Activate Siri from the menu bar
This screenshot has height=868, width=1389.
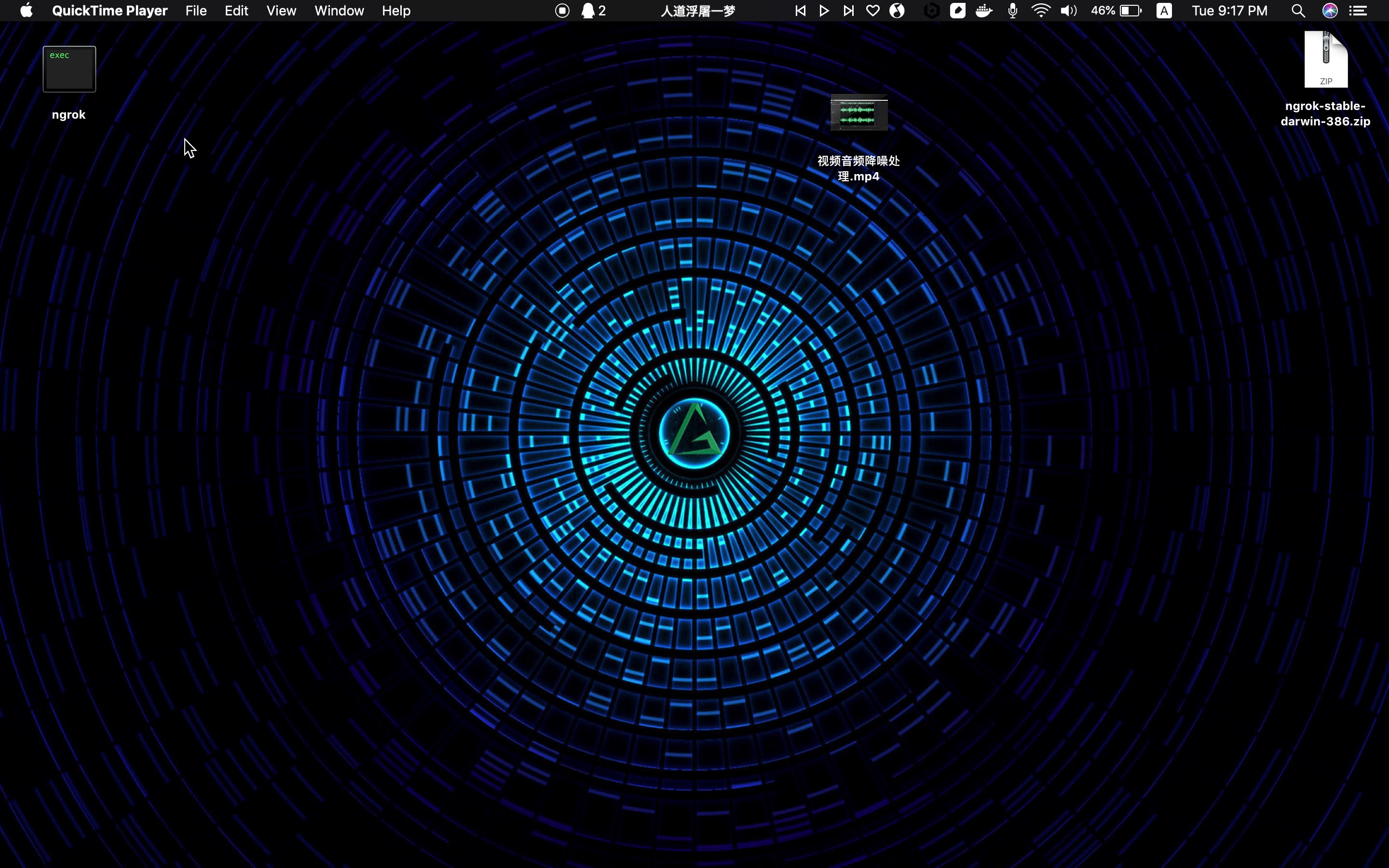[1330, 11]
